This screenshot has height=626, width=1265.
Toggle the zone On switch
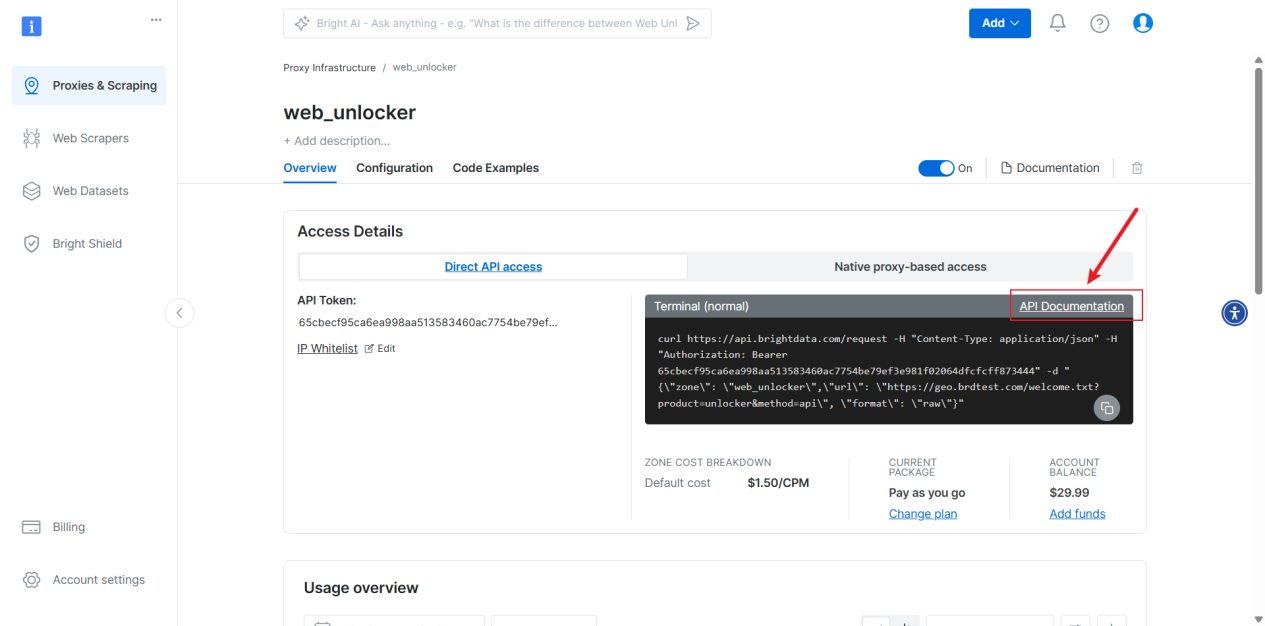[936, 168]
